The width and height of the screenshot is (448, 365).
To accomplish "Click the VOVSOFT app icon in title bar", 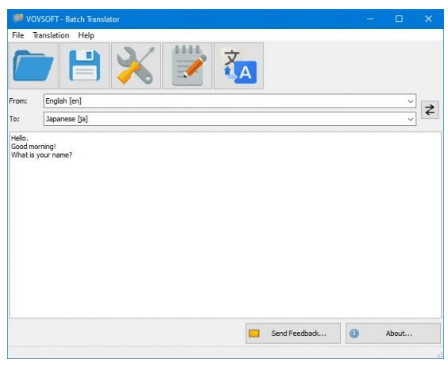I will [x=18, y=18].
